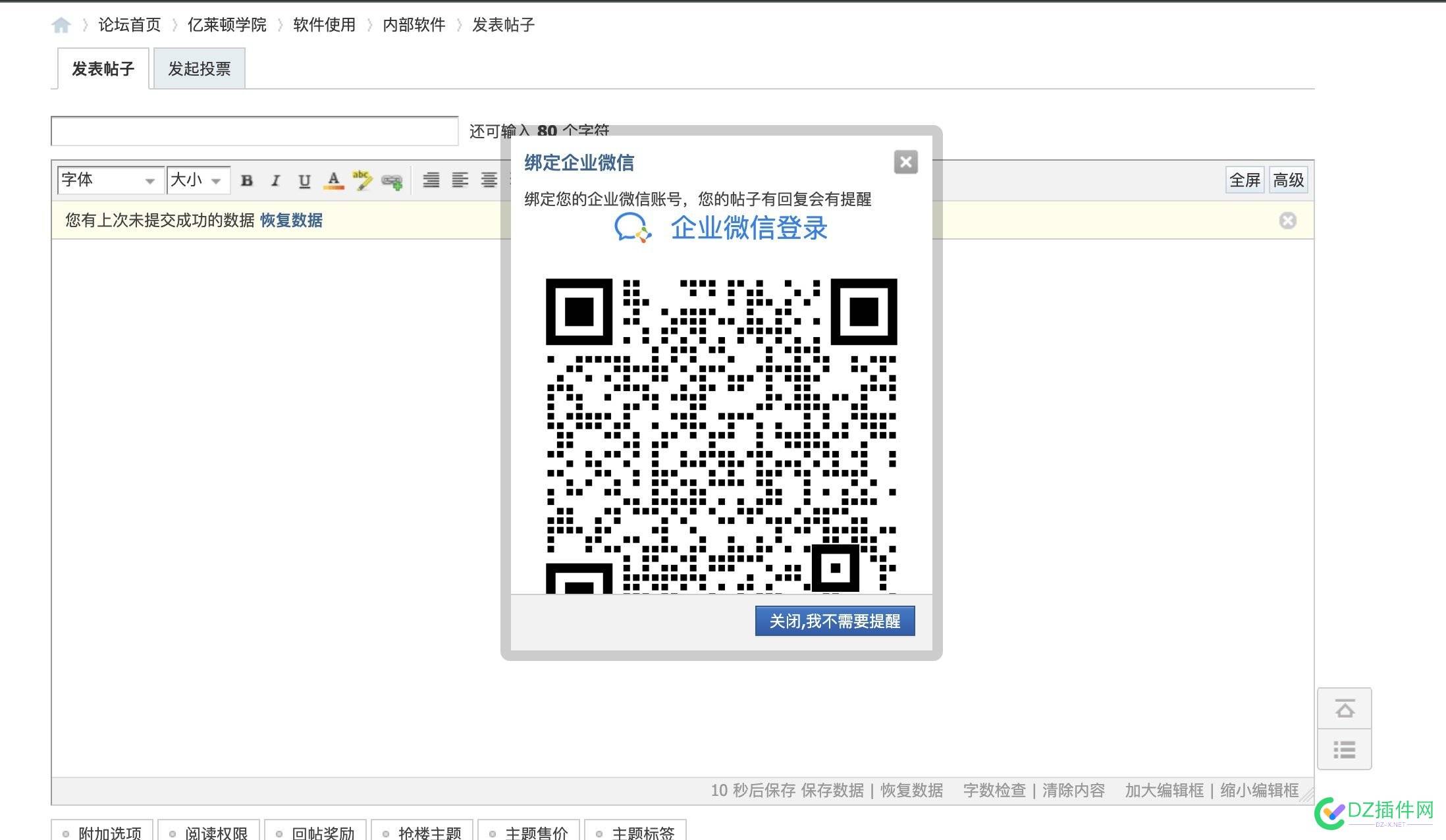
Task: Click 缩小编辑框 to shrink editor
Action: [1260, 790]
